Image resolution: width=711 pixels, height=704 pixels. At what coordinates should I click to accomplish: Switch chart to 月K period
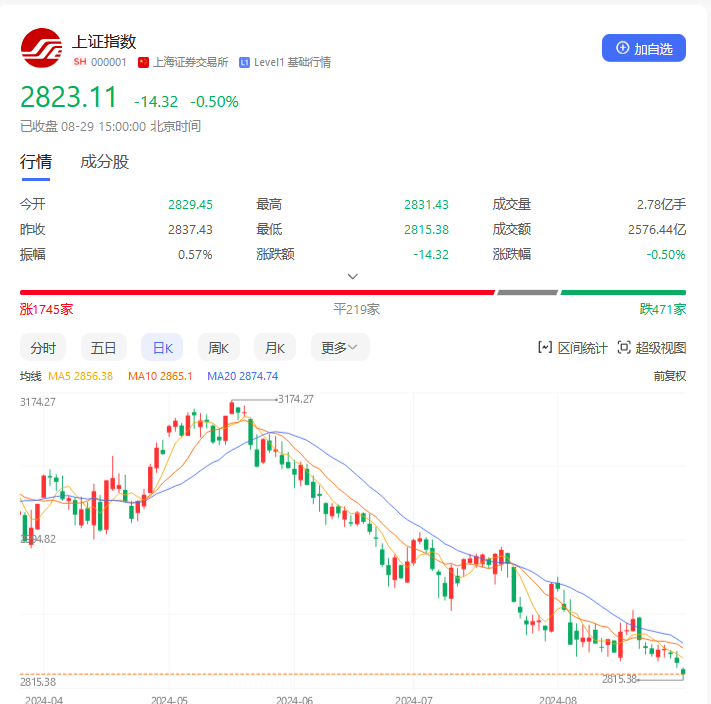[x=275, y=348]
